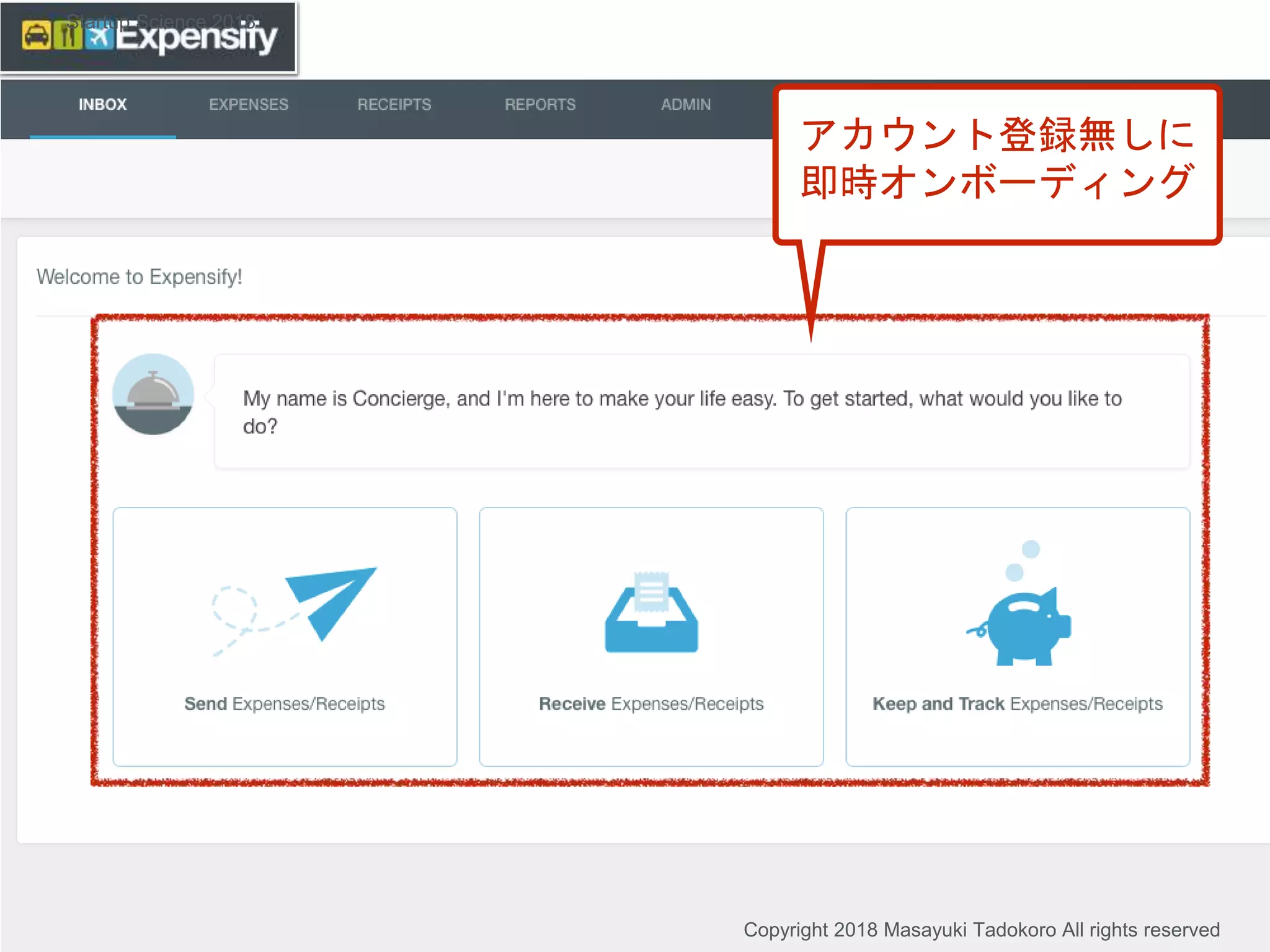Click the Welcome to Expensify! heading
Screen dimensions: 1270x952
coord(139,276)
